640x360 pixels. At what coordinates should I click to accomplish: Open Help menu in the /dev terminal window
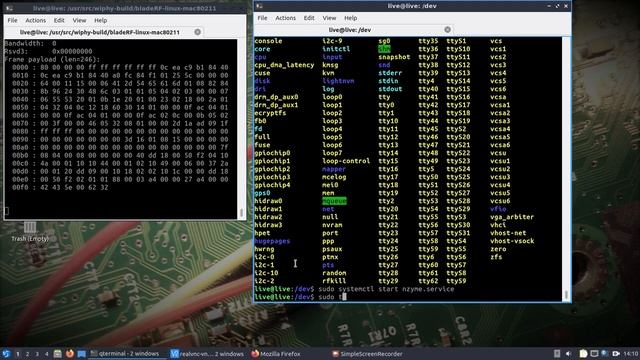(x=350, y=18)
